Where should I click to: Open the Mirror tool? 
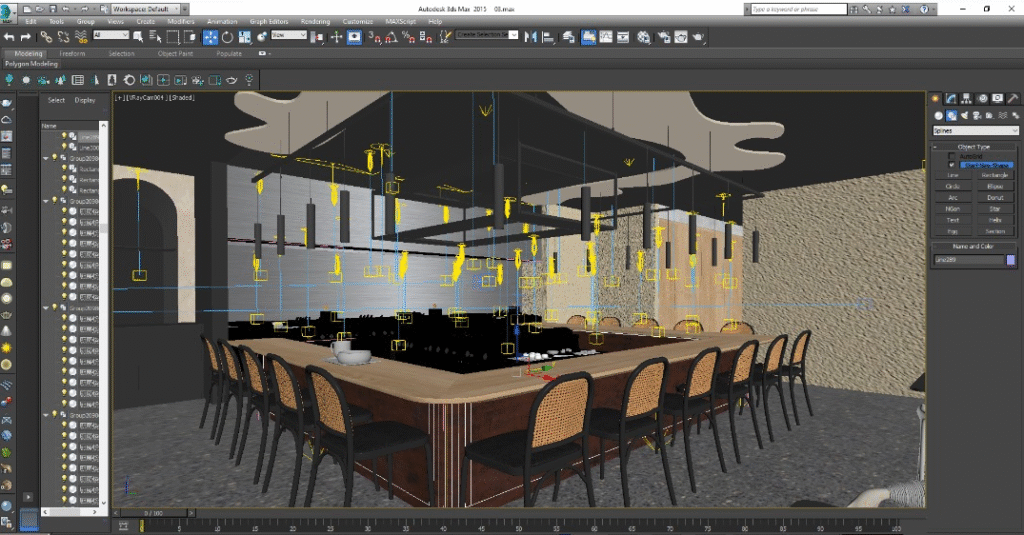coord(531,37)
